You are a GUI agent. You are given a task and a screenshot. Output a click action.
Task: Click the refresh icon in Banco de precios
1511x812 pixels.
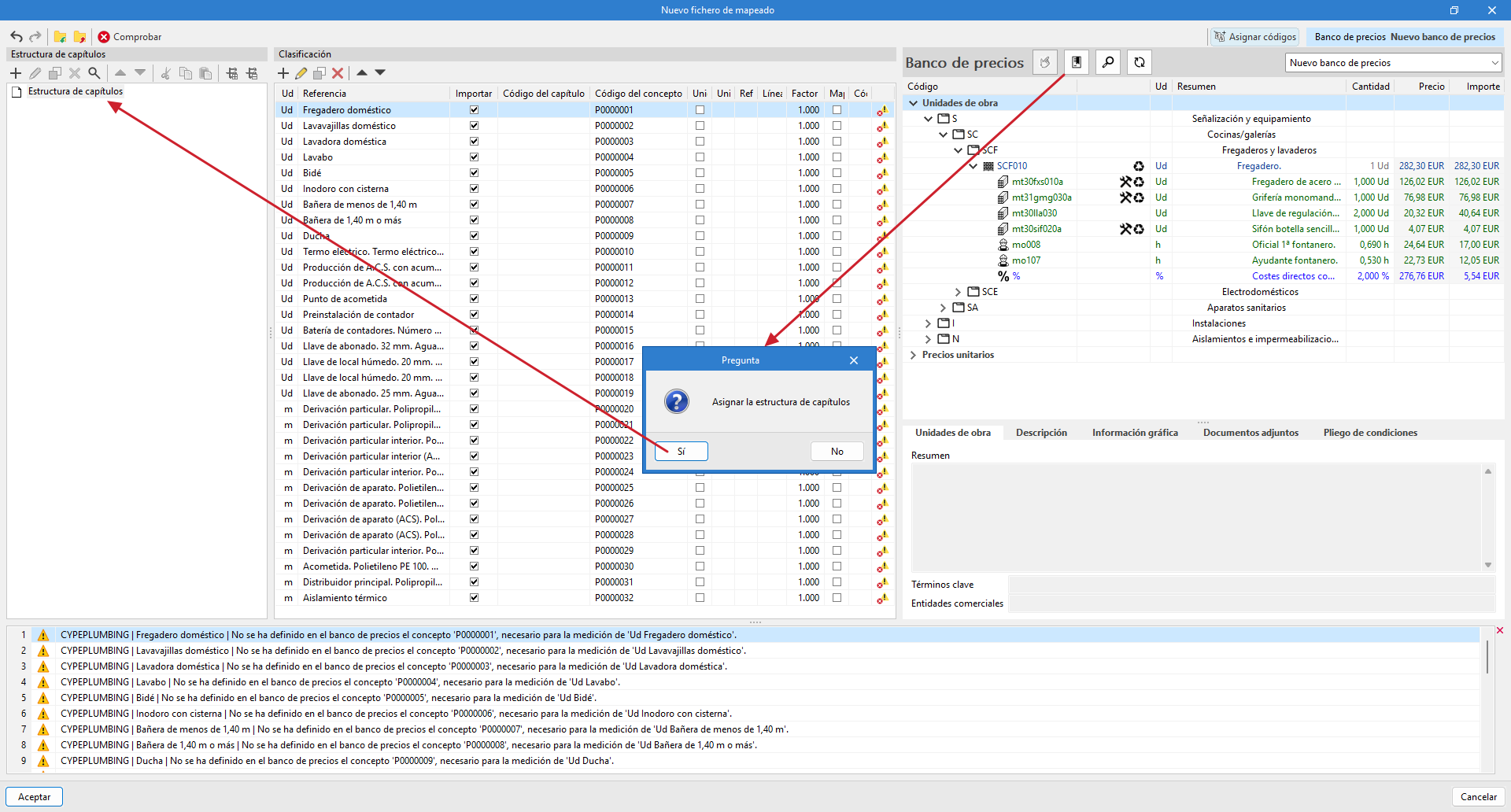click(1140, 62)
